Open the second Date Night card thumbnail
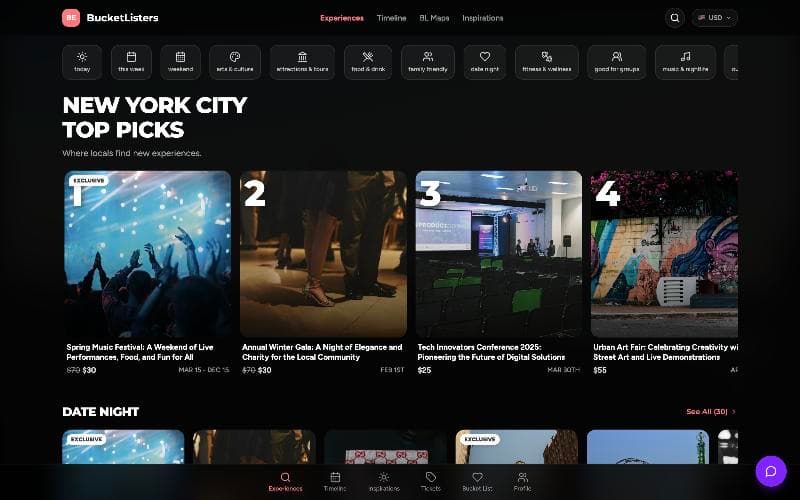This screenshot has height=500, width=800. (254, 446)
